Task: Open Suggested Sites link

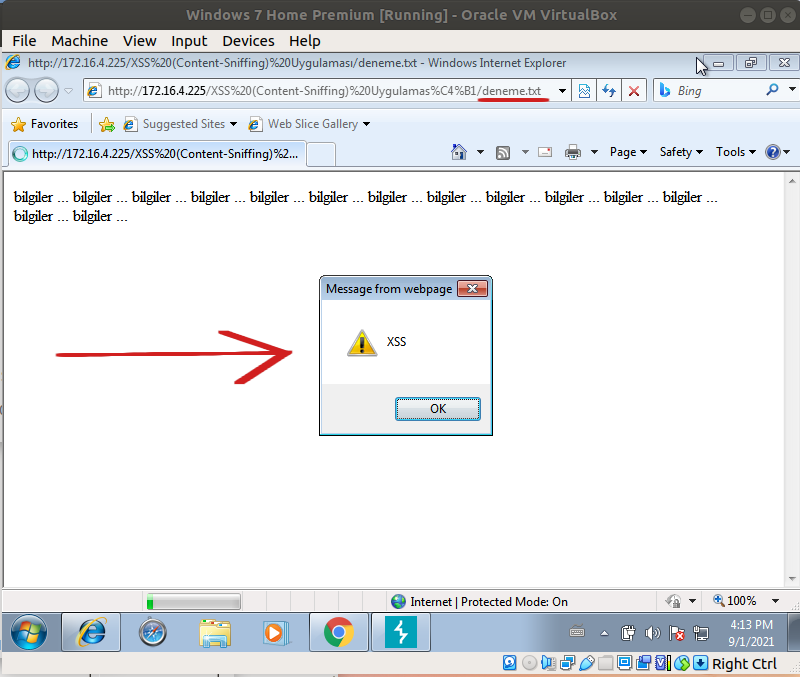Action: coord(181,124)
